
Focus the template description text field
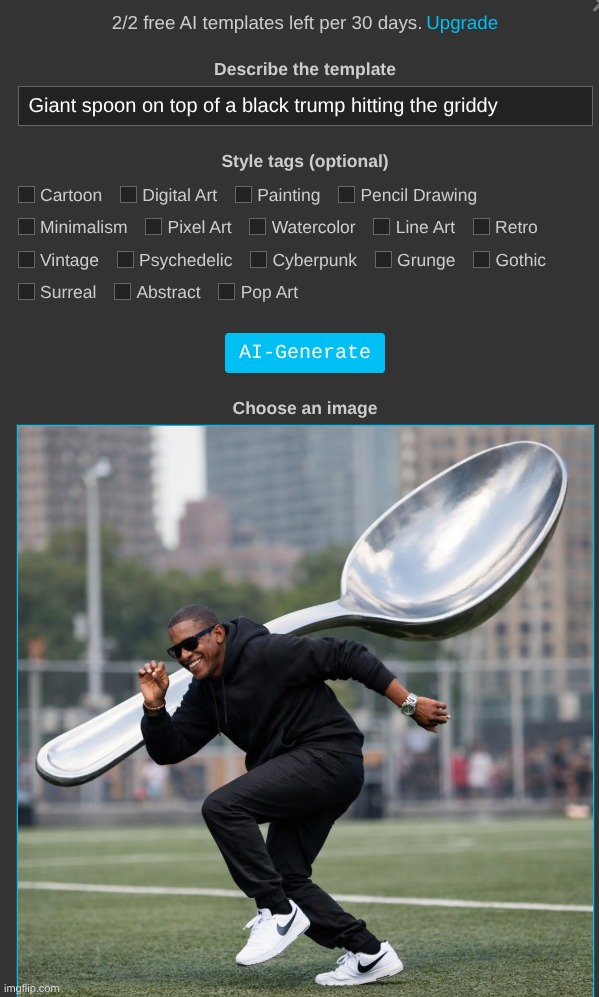305,106
